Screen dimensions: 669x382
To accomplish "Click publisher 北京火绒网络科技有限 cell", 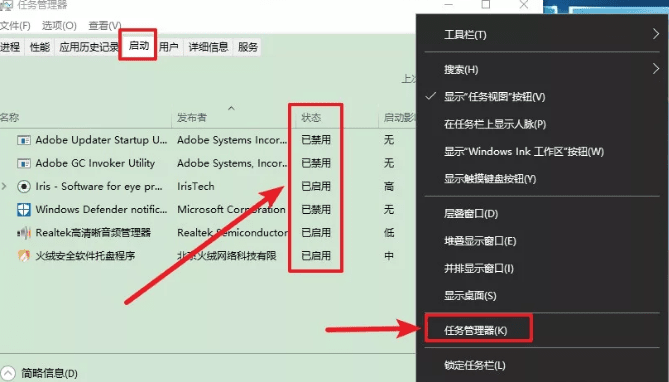I will tap(227, 256).
